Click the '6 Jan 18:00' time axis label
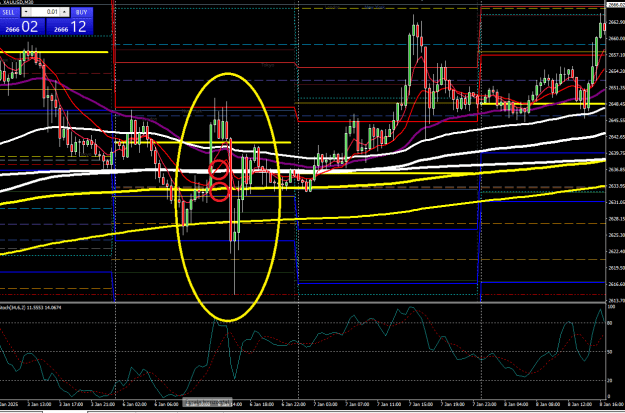The image size is (625, 413). click(x=262, y=404)
